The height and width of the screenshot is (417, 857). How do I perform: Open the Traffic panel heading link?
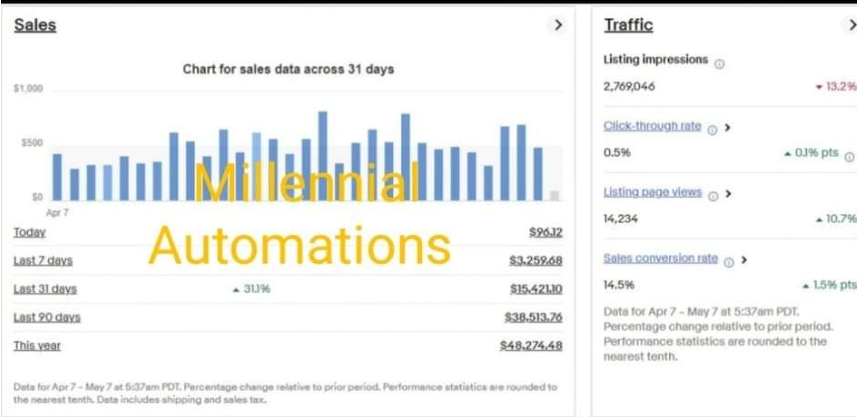(x=628, y=25)
